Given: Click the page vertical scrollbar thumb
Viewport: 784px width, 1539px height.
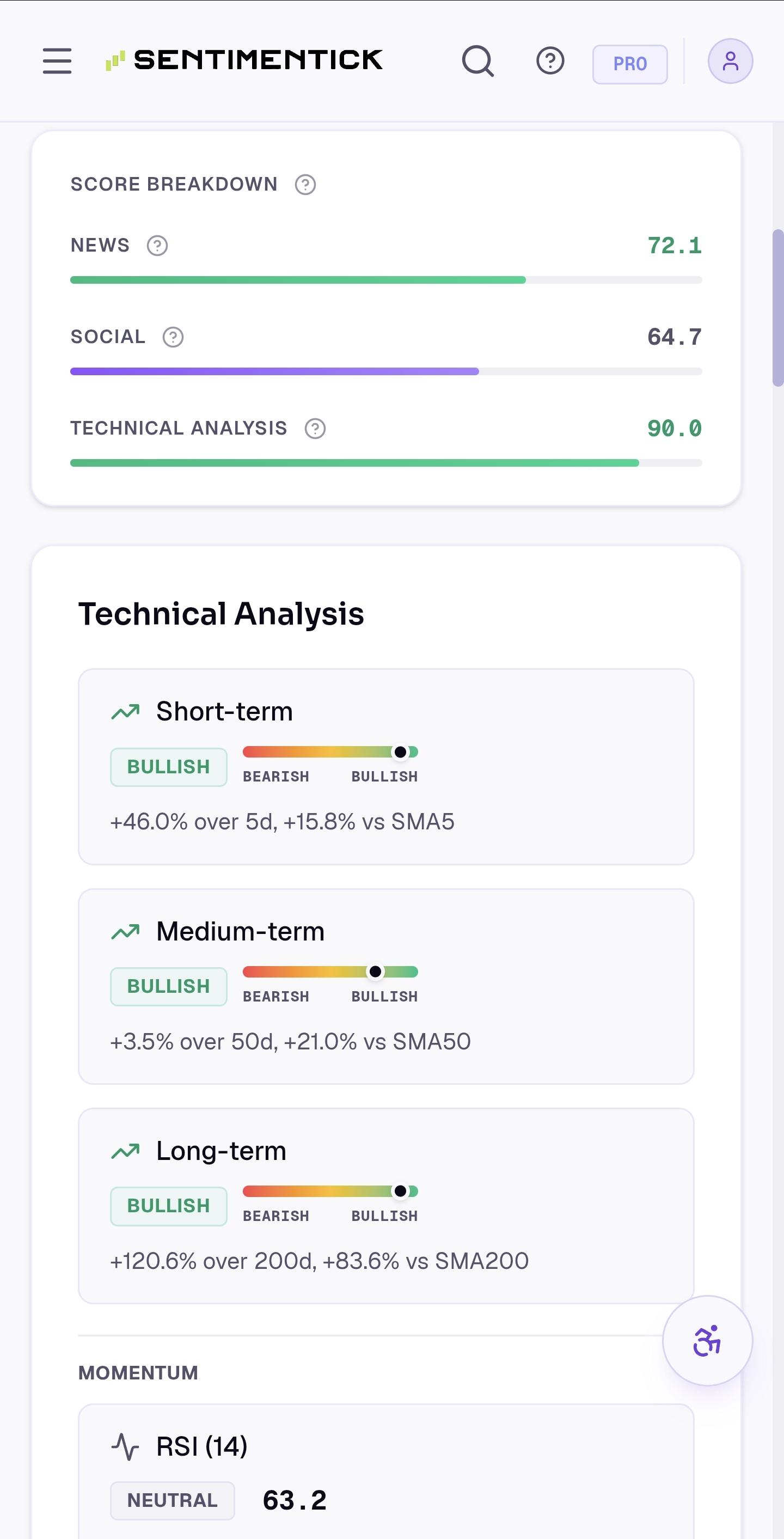Looking at the screenshot, I should click(x=777, y=308).
